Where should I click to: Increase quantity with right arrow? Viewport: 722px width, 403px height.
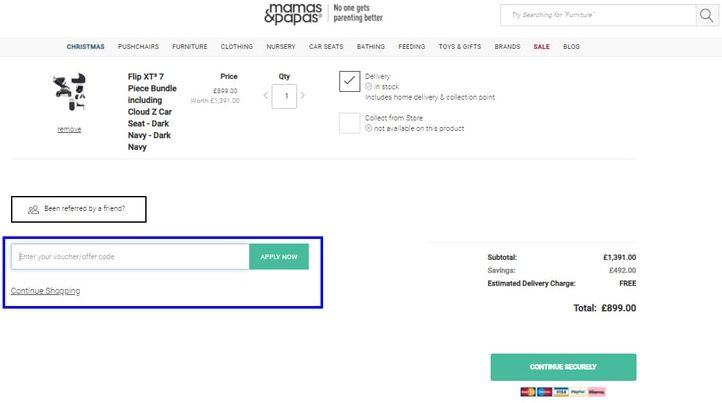(x=303, y=95)
